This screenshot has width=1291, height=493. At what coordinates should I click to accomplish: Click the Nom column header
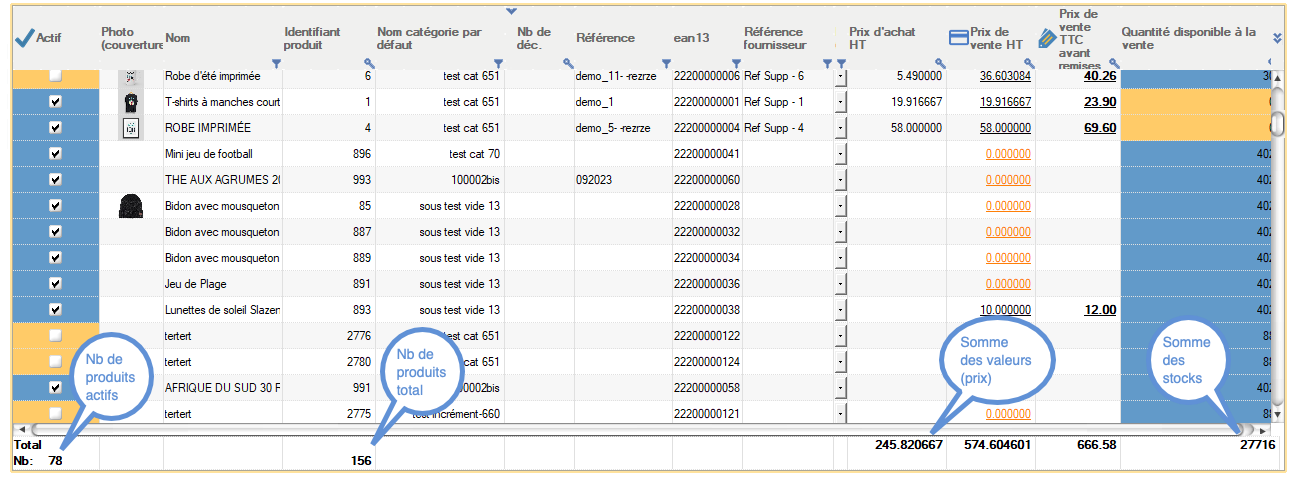click(178, 38)
